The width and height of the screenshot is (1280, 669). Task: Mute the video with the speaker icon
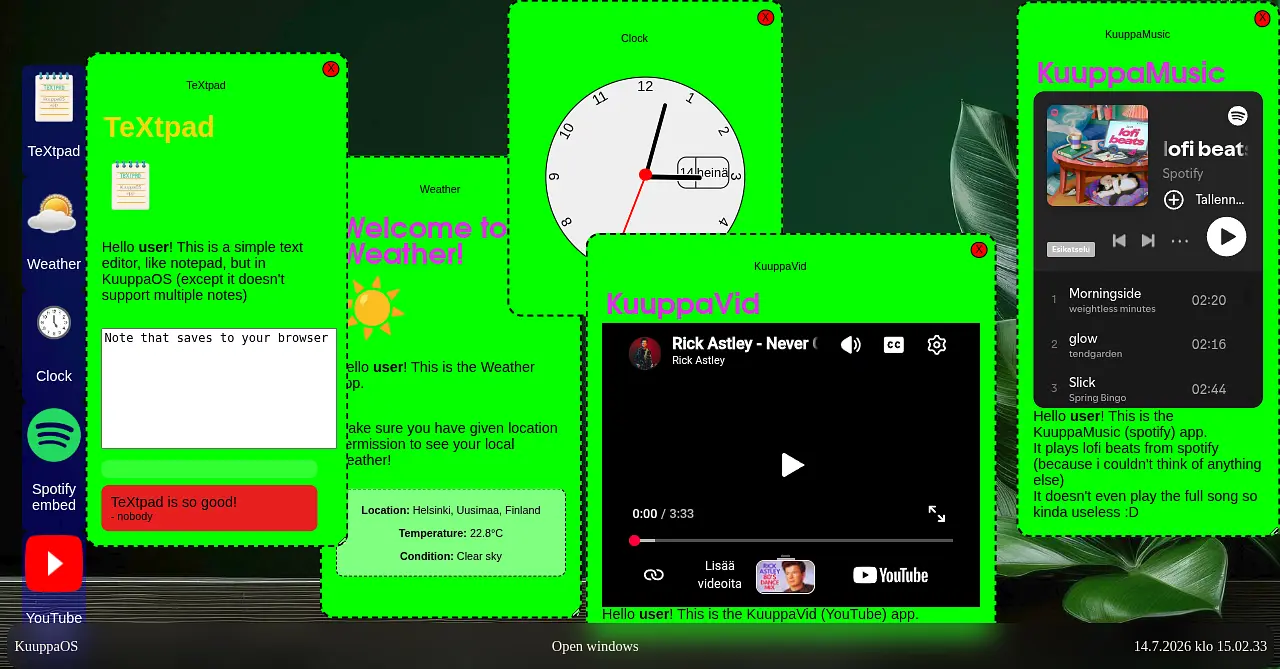[851, 345]
